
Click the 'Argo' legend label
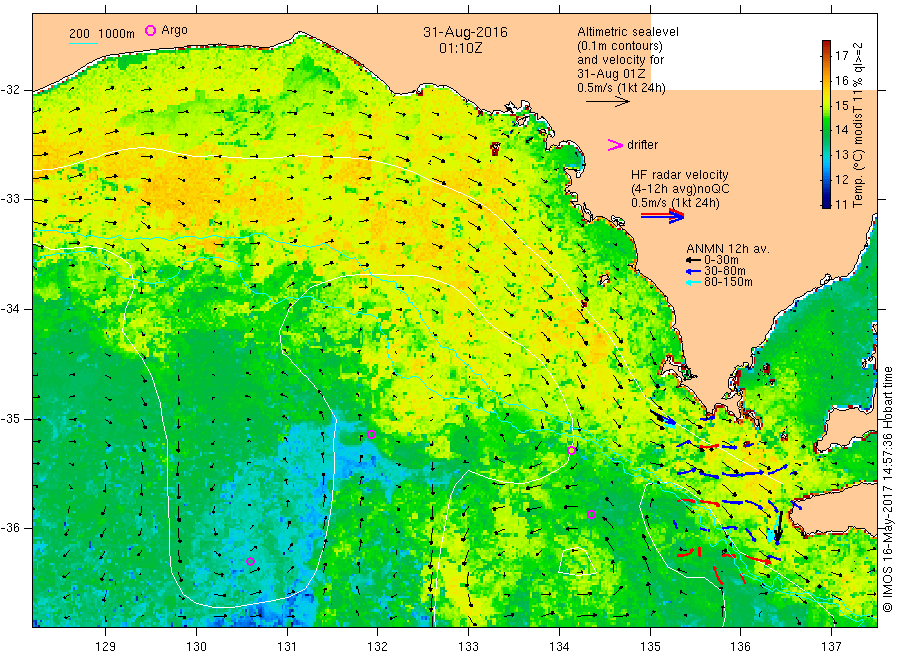tap(174, 30)
